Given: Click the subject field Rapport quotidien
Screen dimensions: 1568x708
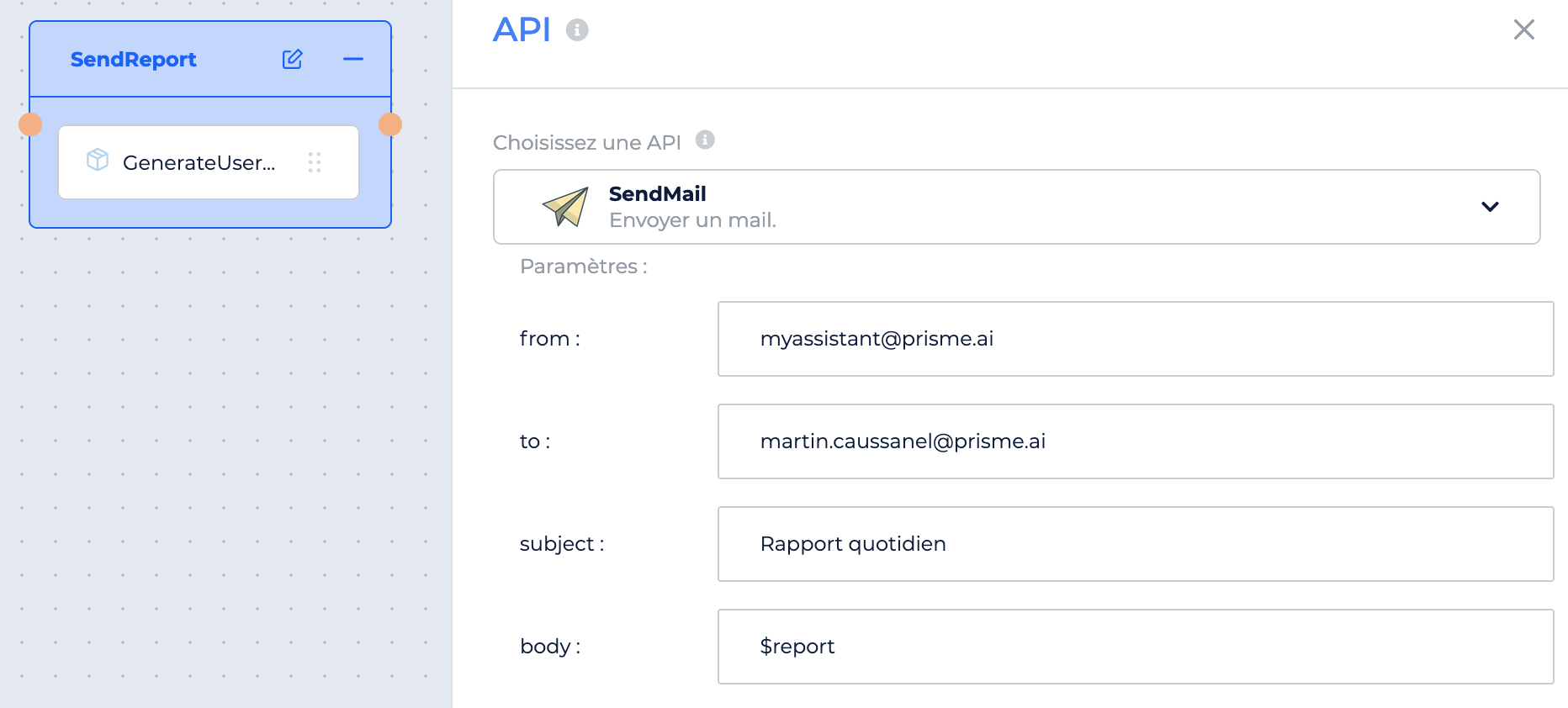Looking at the screenshot, I should pos(1136,544).
